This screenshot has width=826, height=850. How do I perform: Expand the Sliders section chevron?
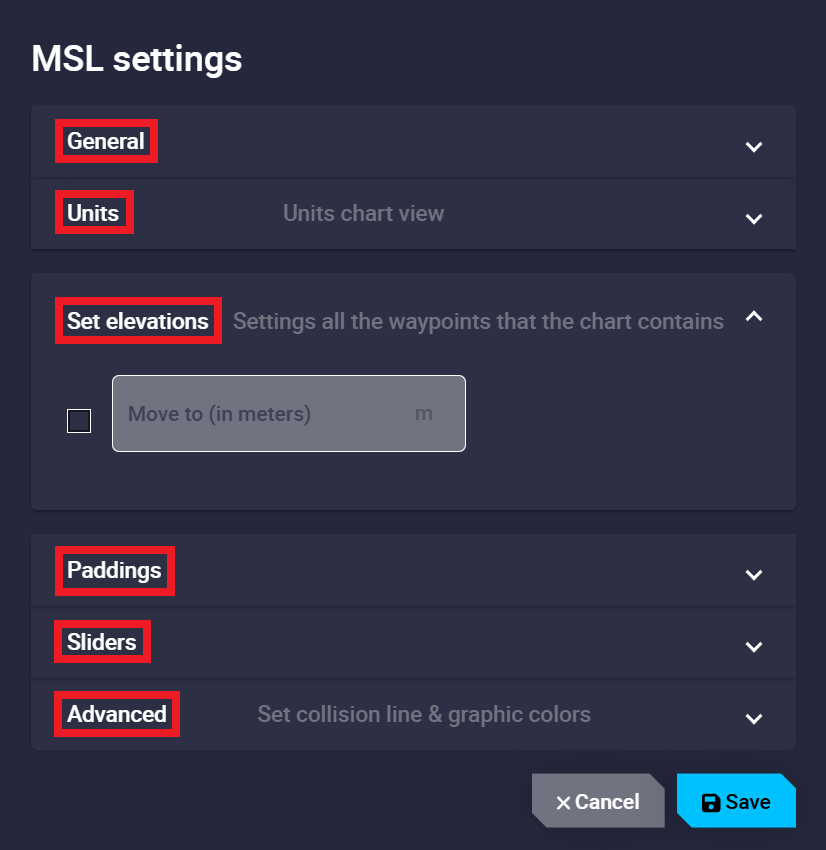(x=754, y=646)
